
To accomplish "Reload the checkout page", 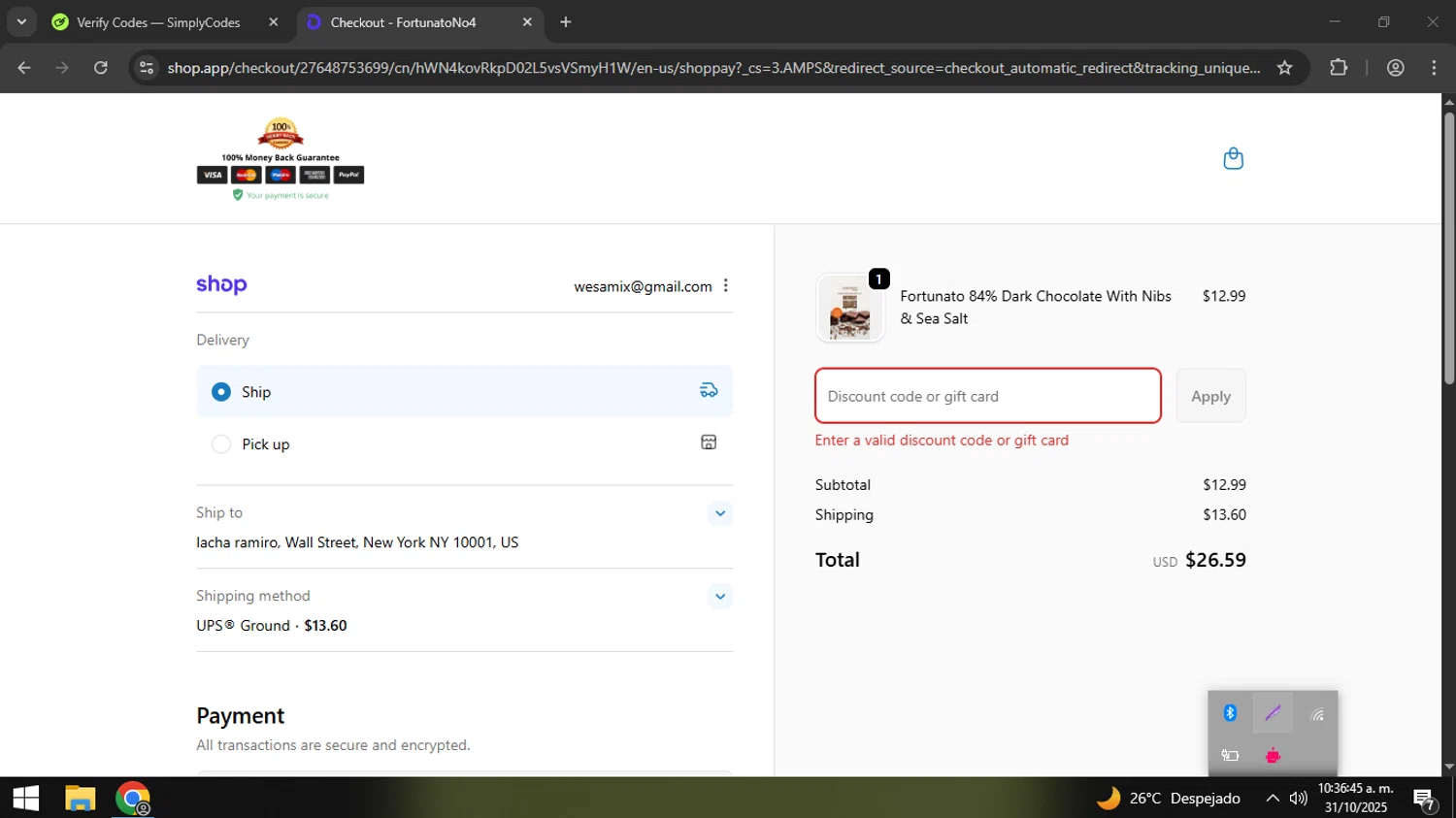I will pyautogui.click(x=101, y=67).
